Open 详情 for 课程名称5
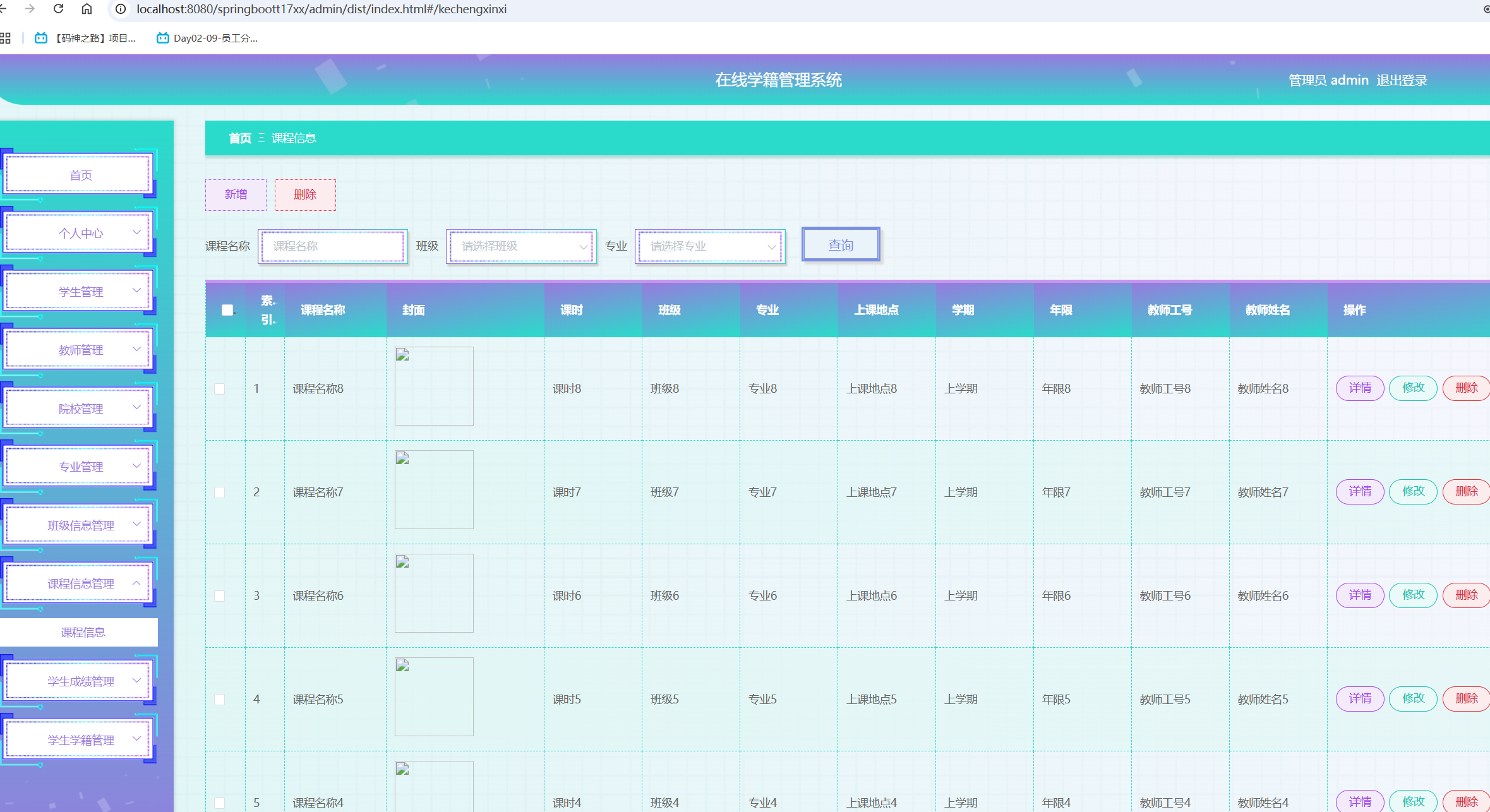1490x812 pixels. coord(1360,698)
